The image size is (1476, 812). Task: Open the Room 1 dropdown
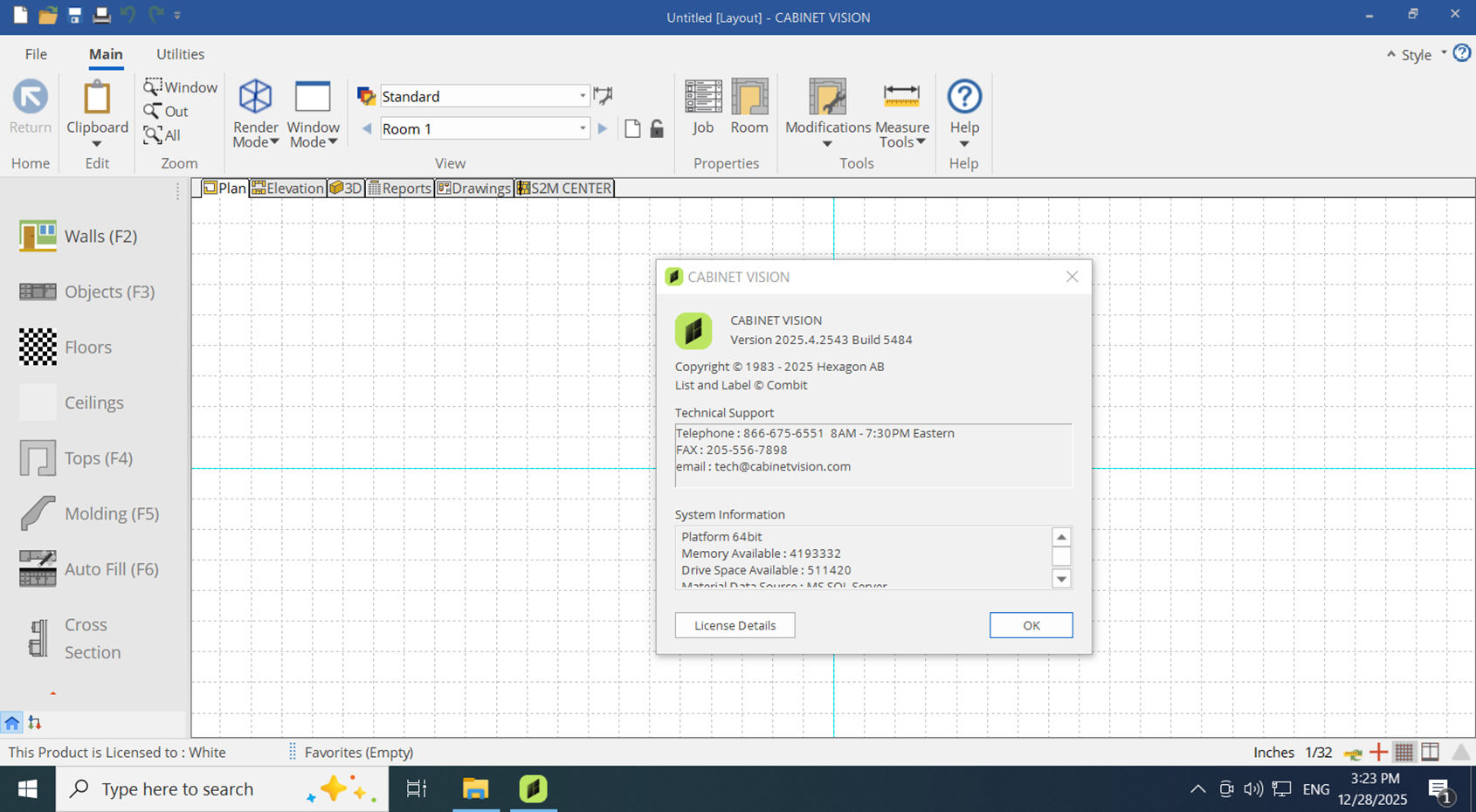coord(582,129)
